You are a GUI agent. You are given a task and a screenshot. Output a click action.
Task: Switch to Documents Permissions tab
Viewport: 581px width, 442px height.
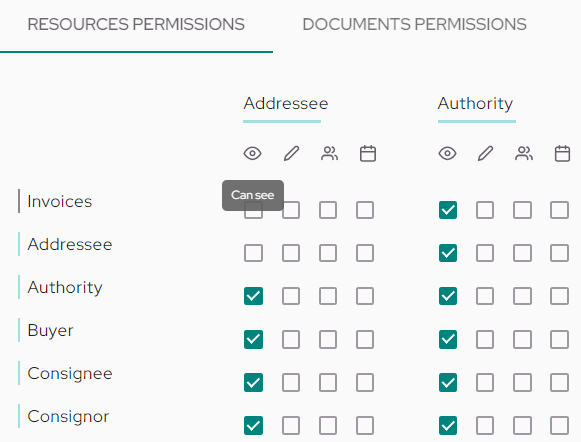point(414,24)
